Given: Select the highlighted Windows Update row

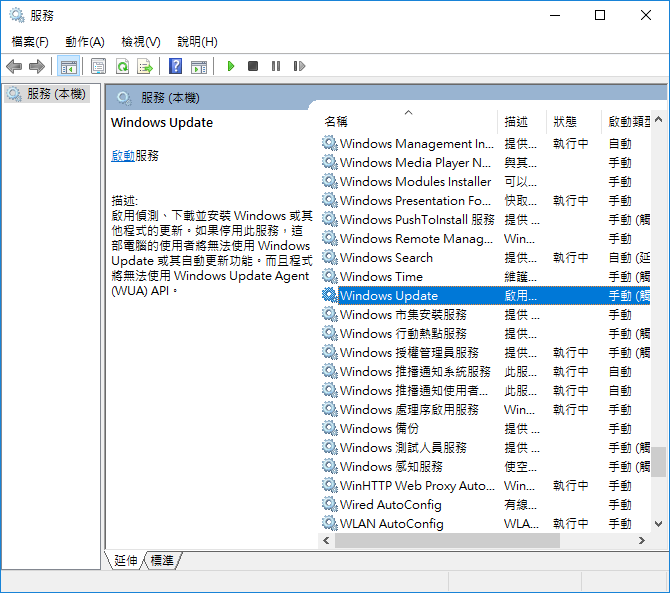Looking at the screenshot, I should 486,296.
